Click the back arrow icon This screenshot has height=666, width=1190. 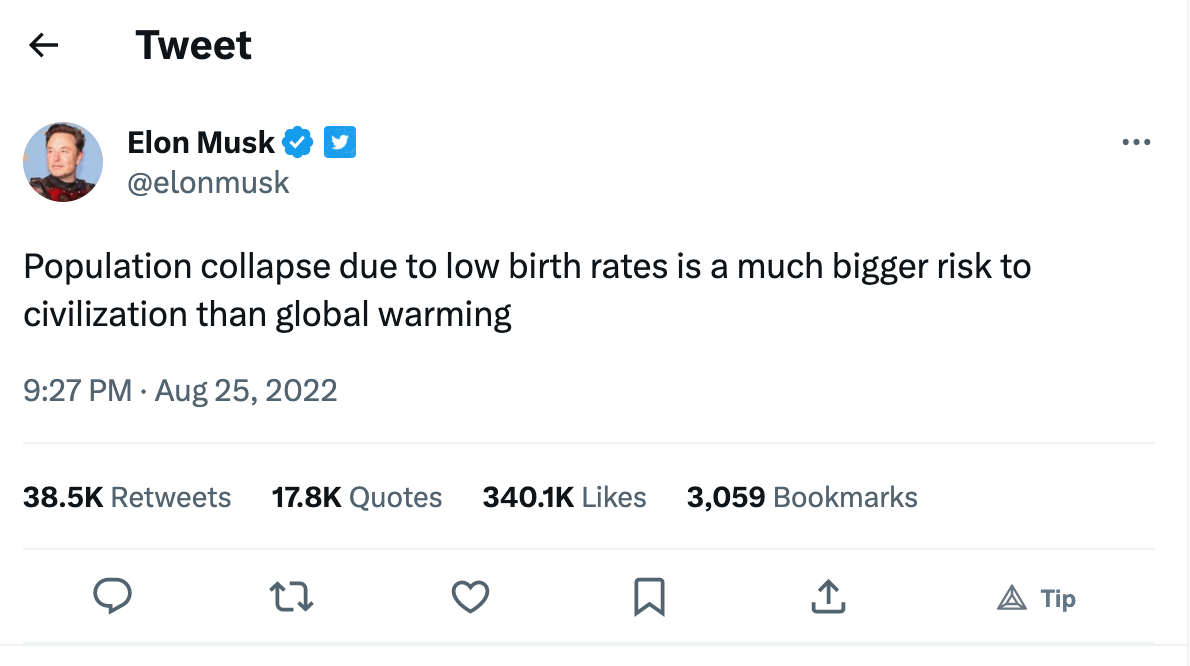(44, 45)
